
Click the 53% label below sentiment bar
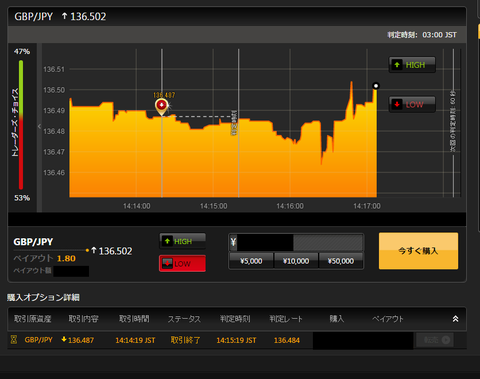tap(22, 198)
